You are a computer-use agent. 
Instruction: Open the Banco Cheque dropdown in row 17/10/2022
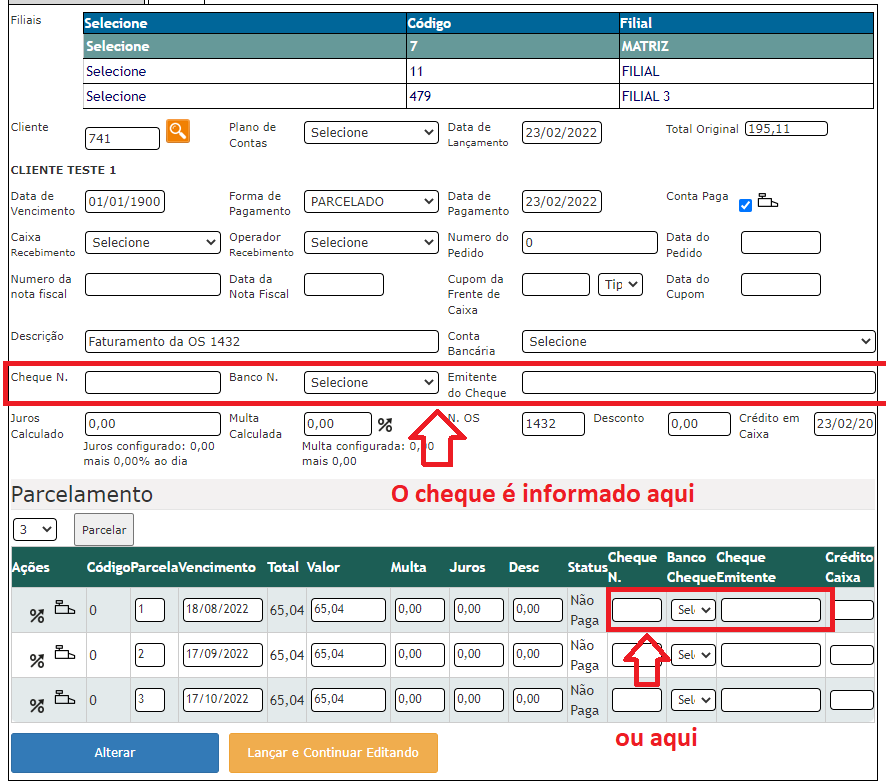(693, 700)
